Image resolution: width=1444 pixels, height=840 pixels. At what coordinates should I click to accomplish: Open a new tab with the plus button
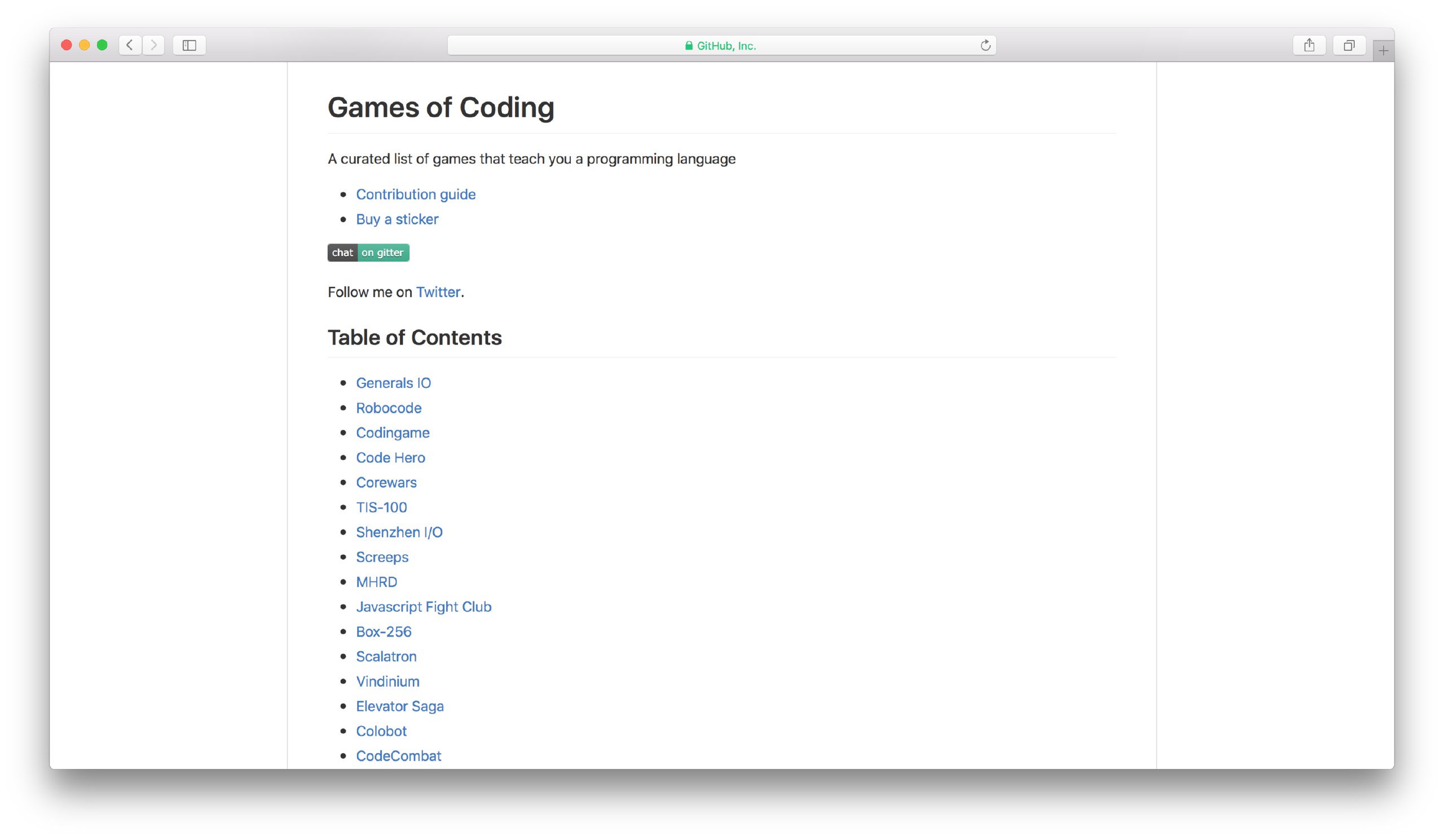pyautogui.click(x=1383, y=51)
